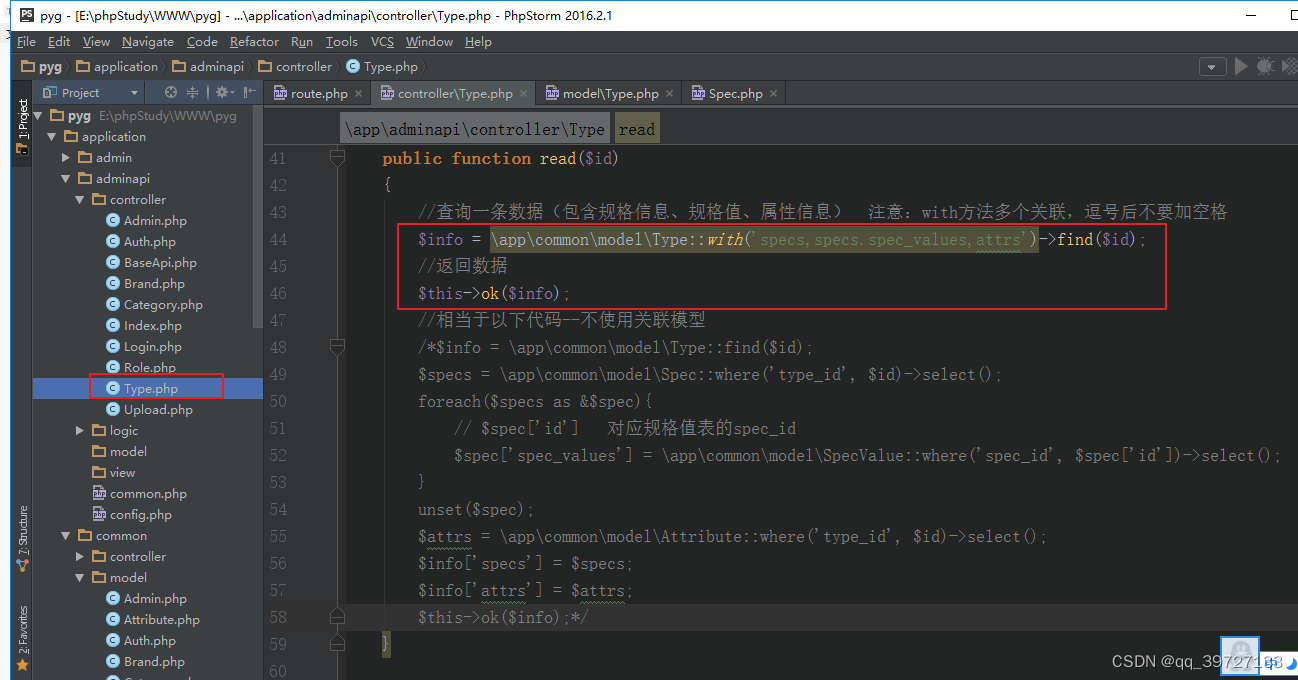Collapse the common folder arrow
Image resolution: width=1298 pixels, height=680 pixels.
pyautogui.click(x=65, y=536)
